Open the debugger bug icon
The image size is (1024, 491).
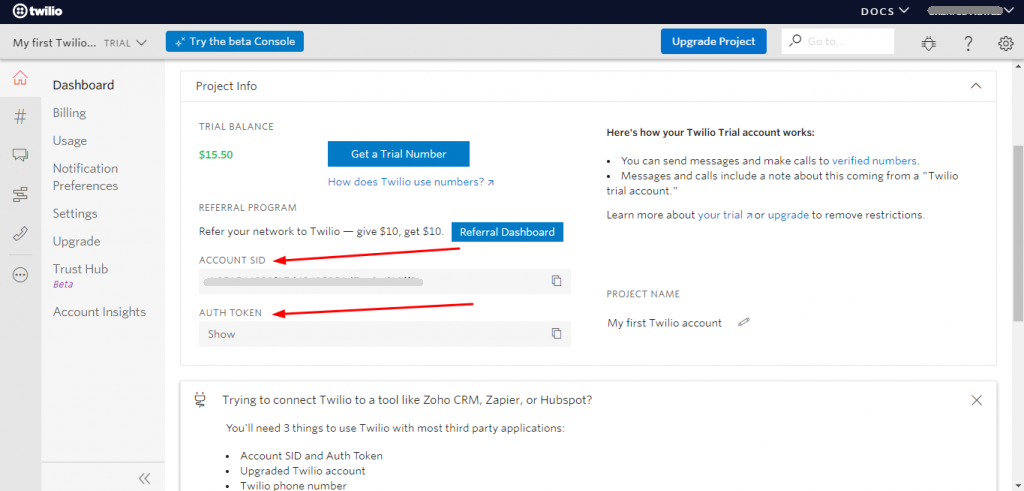(929, 43)
